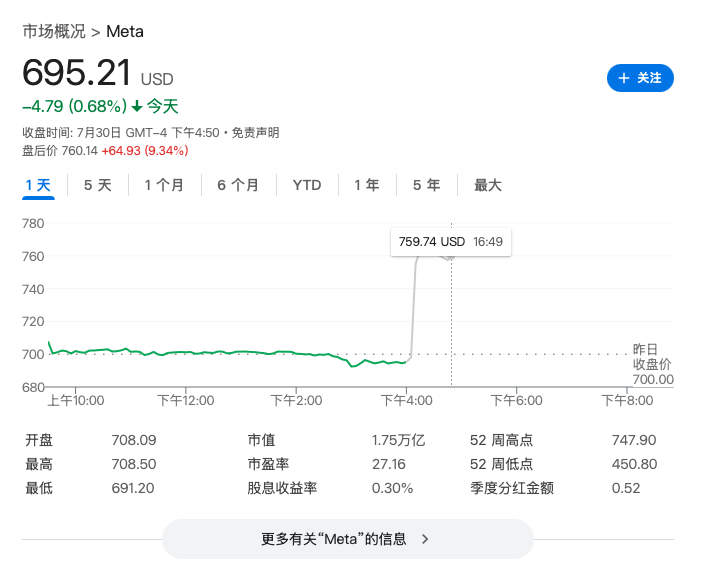
Task: Click the 最低 value 691.20
Action: [x=133, y=488]
